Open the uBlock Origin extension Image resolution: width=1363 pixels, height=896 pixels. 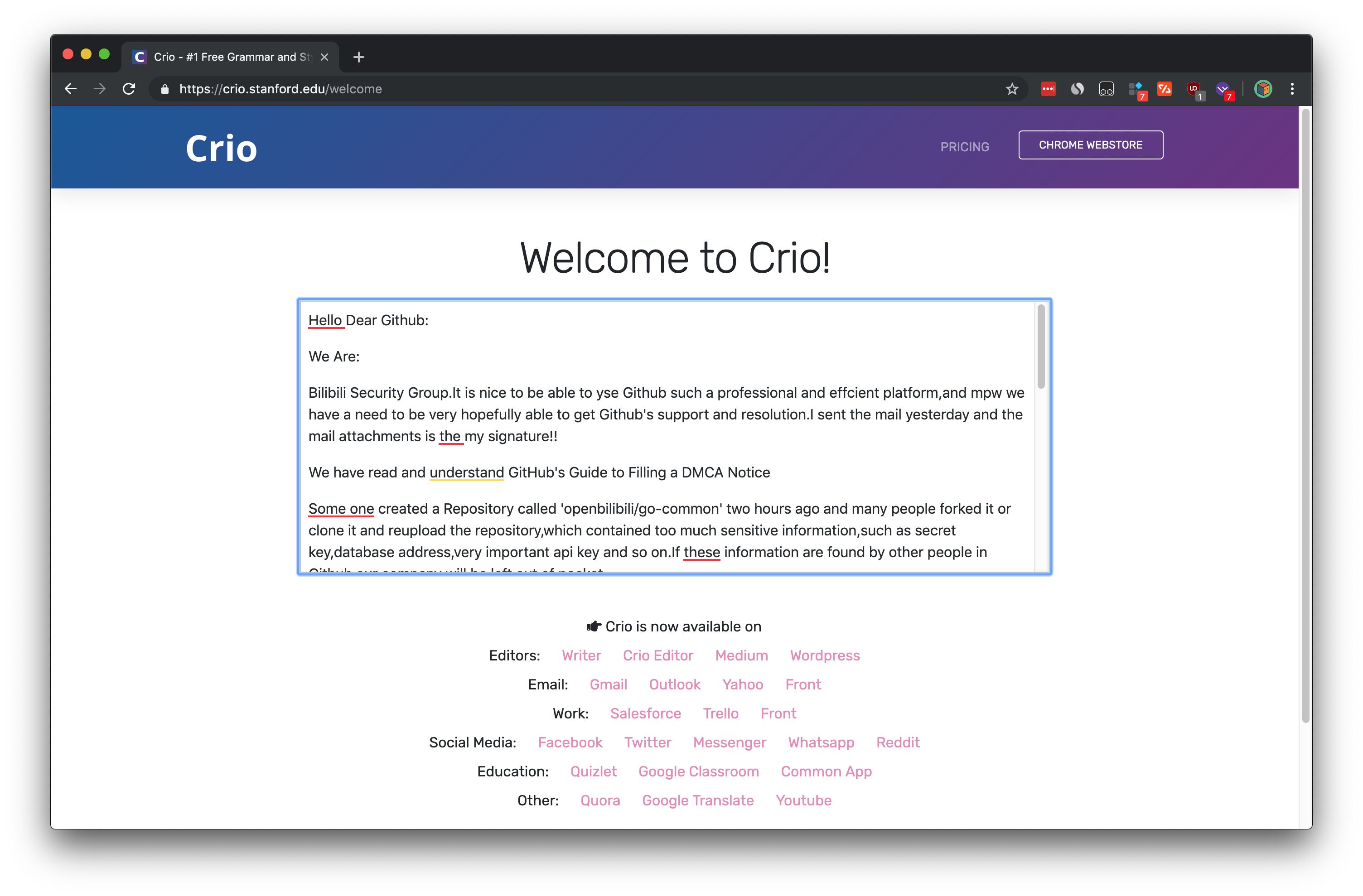pos(1194,89)
